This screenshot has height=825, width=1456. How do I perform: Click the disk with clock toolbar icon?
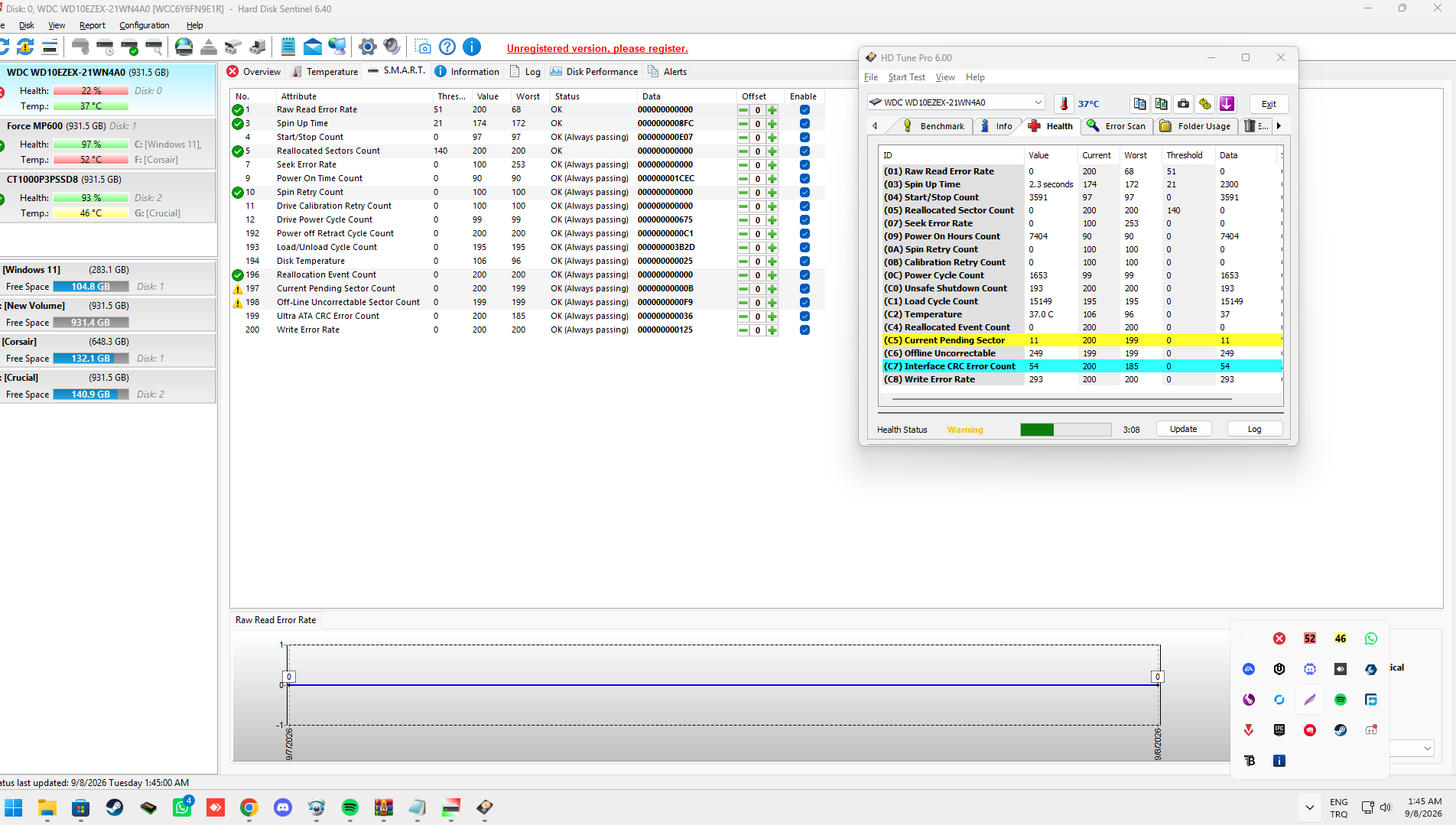(106, 47)
